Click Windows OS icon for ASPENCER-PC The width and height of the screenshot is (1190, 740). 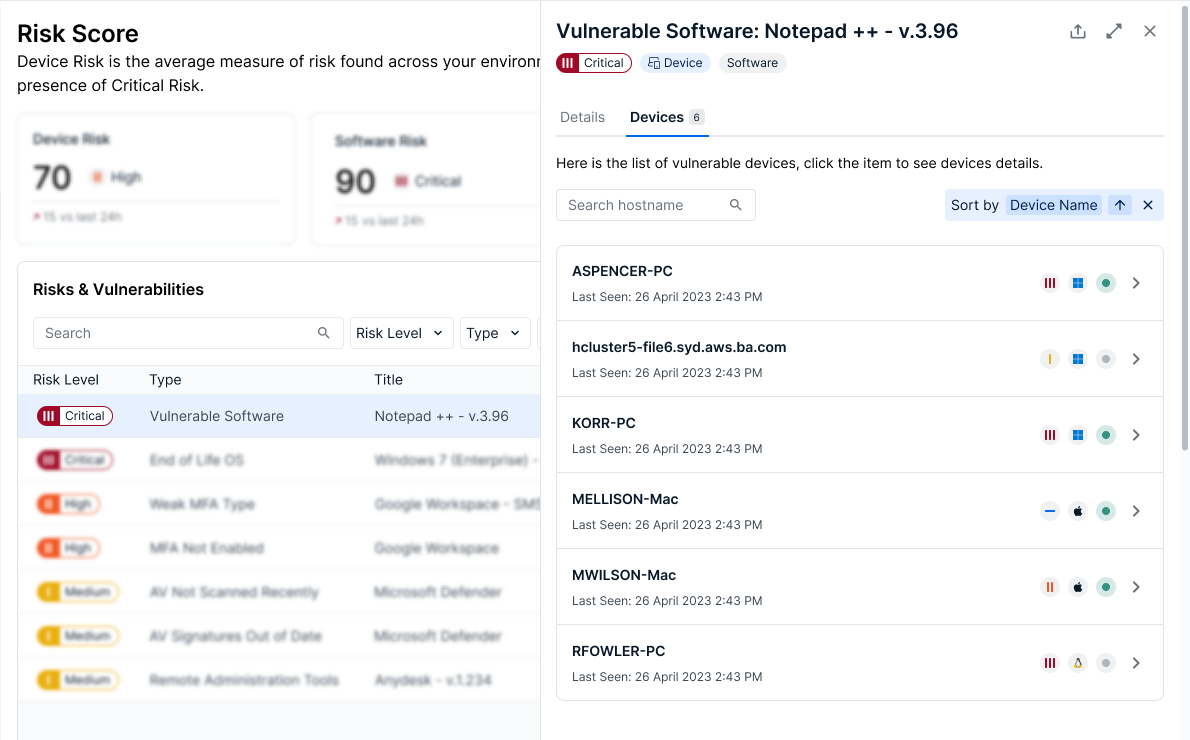pos(1078,283)
